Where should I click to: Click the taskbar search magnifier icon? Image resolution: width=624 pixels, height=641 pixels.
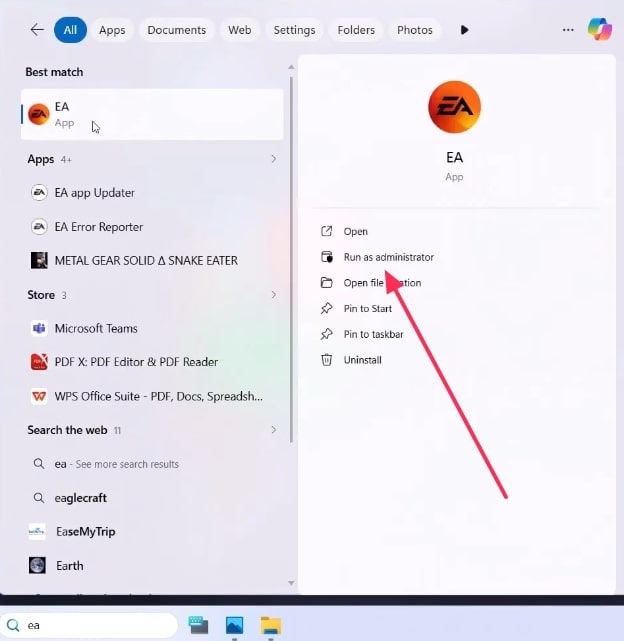(x=13, y=625)
